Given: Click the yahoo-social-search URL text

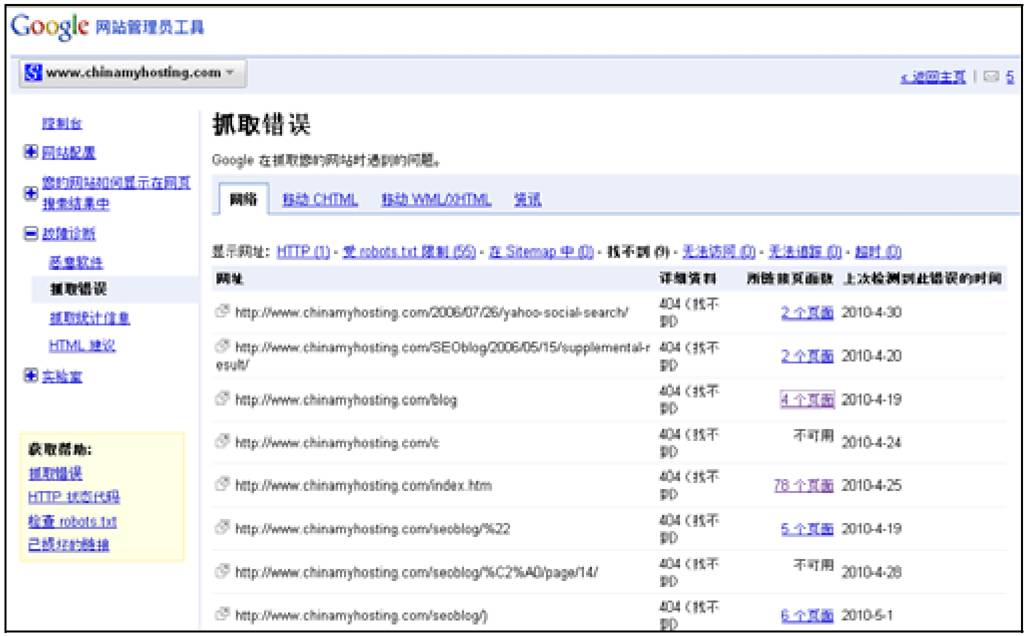Looking at the screenshot, I should coord(432,313).
